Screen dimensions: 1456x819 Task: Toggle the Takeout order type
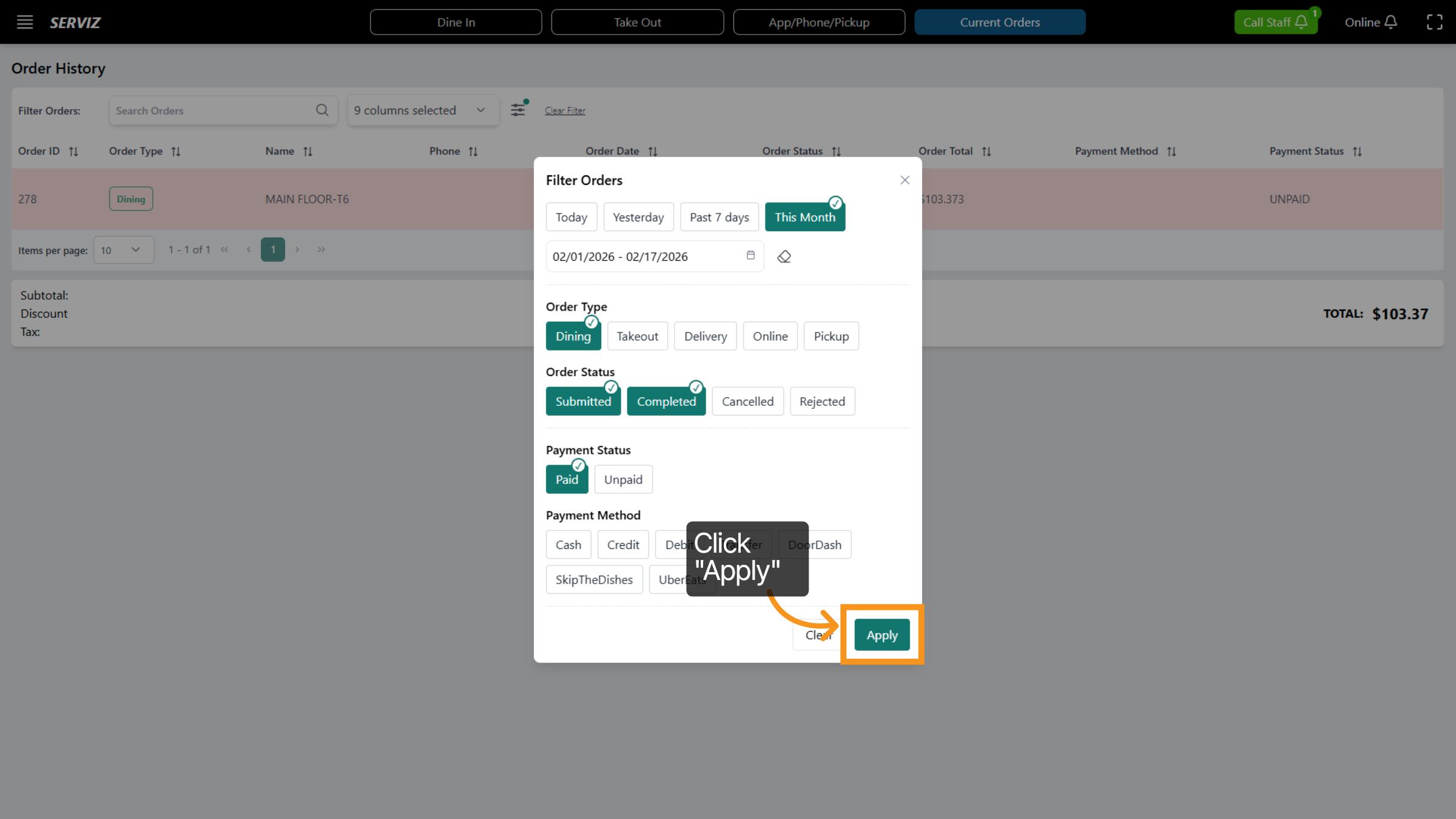(x=637, y=337)
